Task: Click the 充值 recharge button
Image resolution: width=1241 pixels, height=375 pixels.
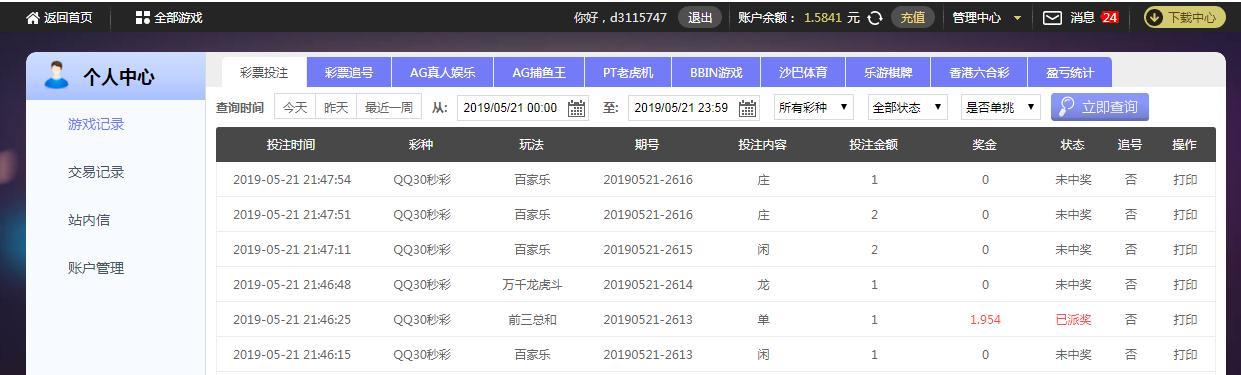Action: pyautogui.click(x=913, y=17)
